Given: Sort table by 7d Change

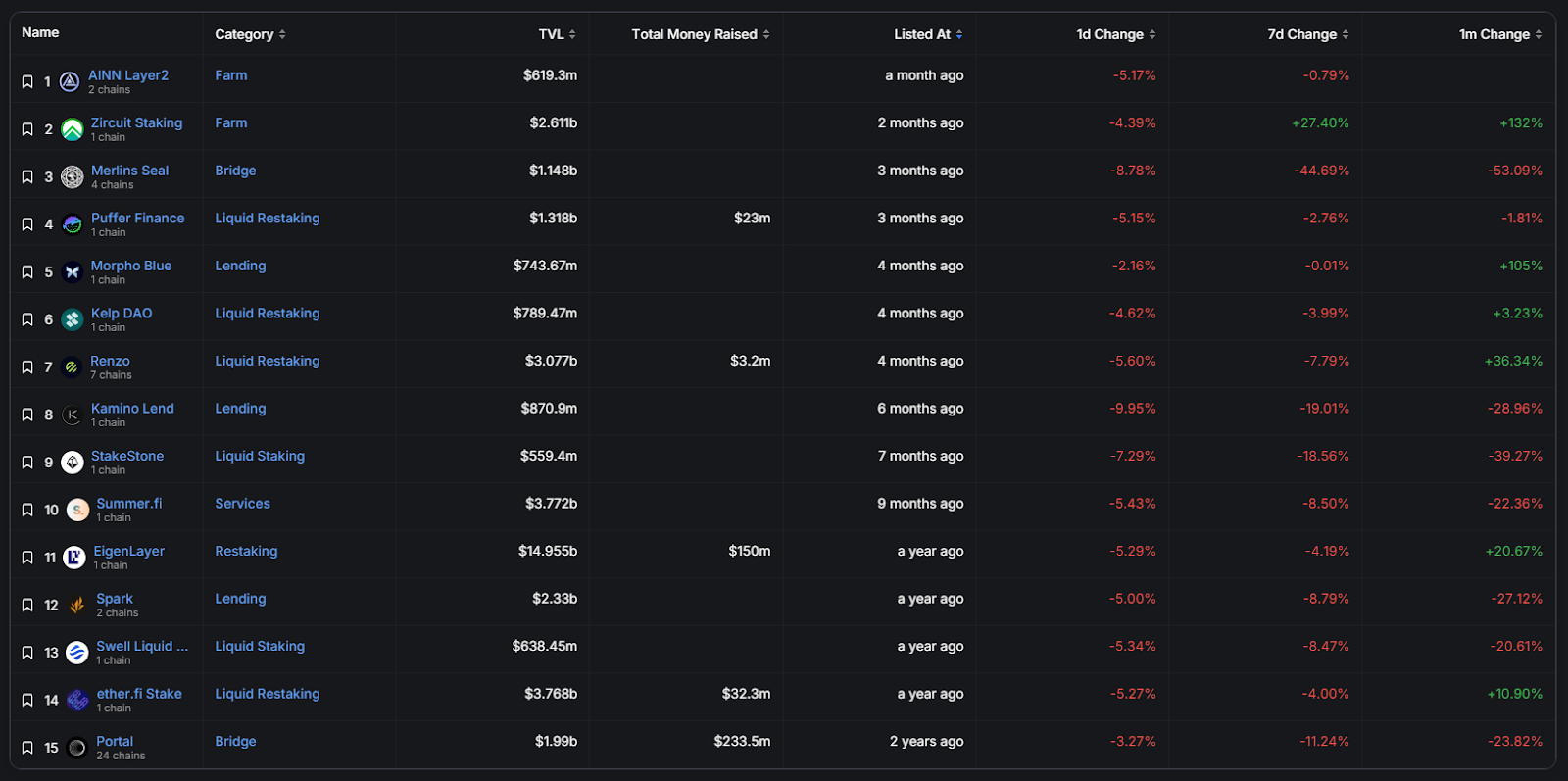Looking at the screenshot, I should (x=1308, y=34).
